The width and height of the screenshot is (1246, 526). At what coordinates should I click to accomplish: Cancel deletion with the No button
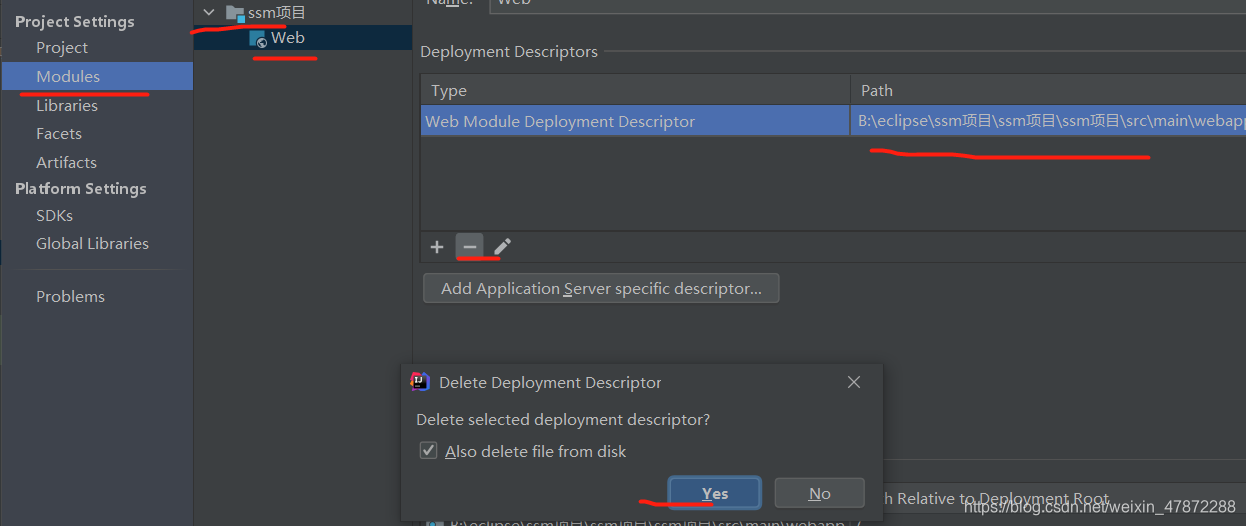tap(820, 493)
